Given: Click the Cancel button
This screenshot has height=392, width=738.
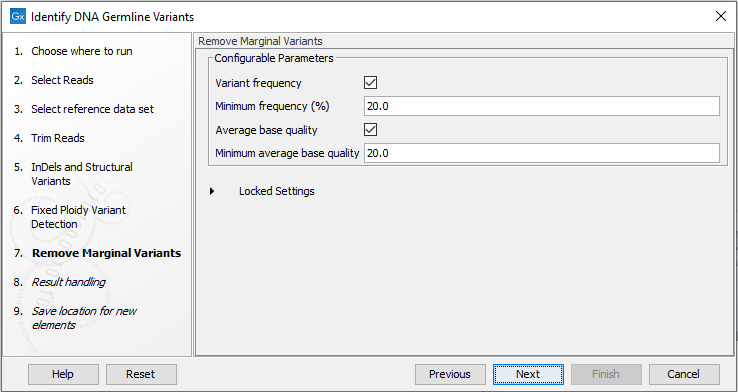Looking at the screenshot, I should 684,375.
